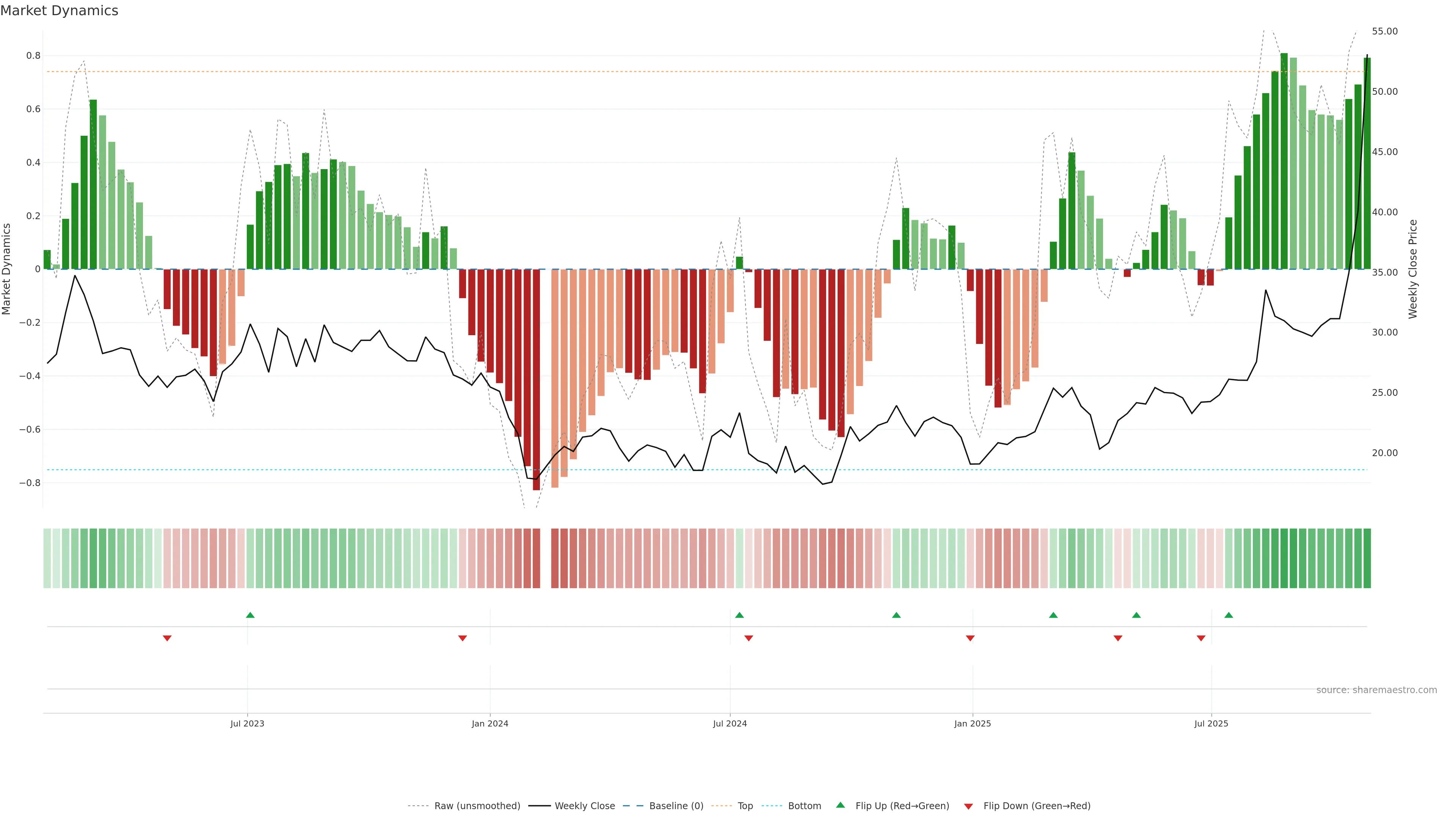This screenshot has height=819, width=1456.
Task: Toggle the Weekly Close legend entry
Action: tap(584, 806)
